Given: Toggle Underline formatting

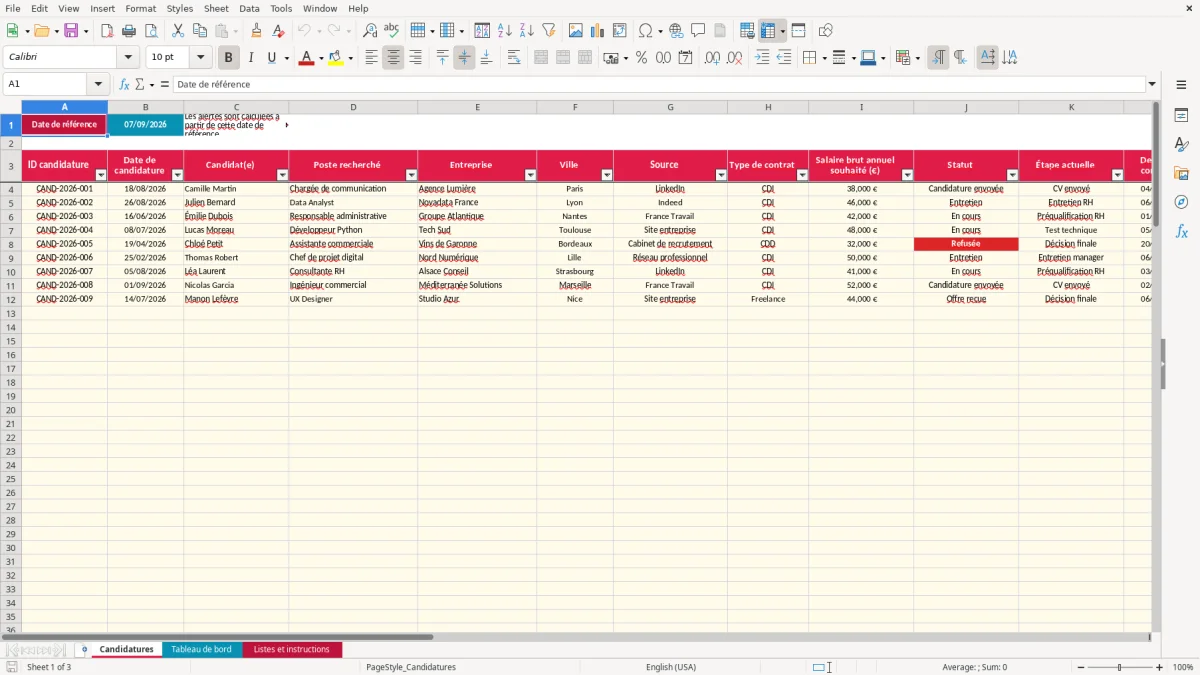Looking at the screenshot, I should point(271,58).
